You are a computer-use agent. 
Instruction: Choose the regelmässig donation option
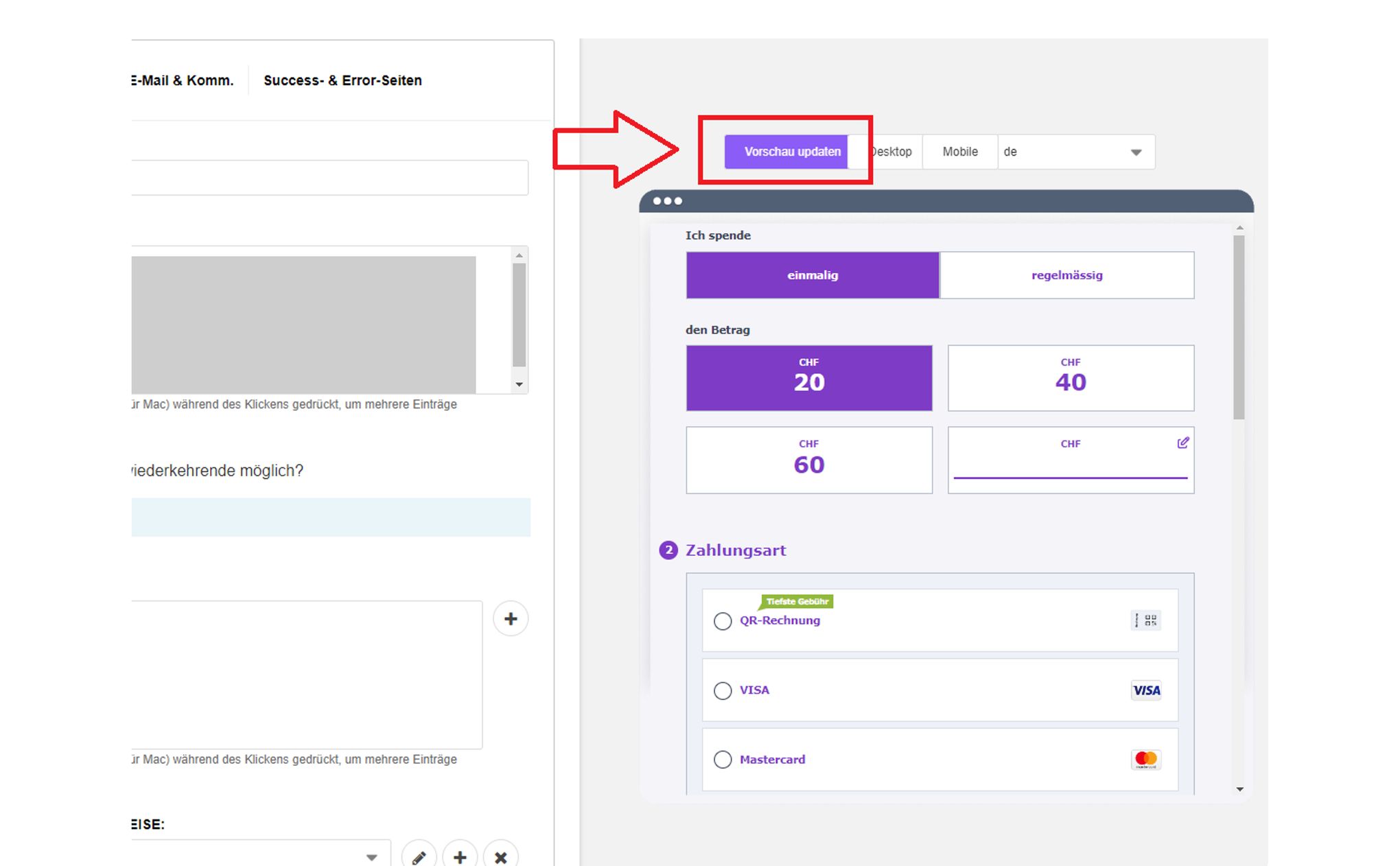1066,275
